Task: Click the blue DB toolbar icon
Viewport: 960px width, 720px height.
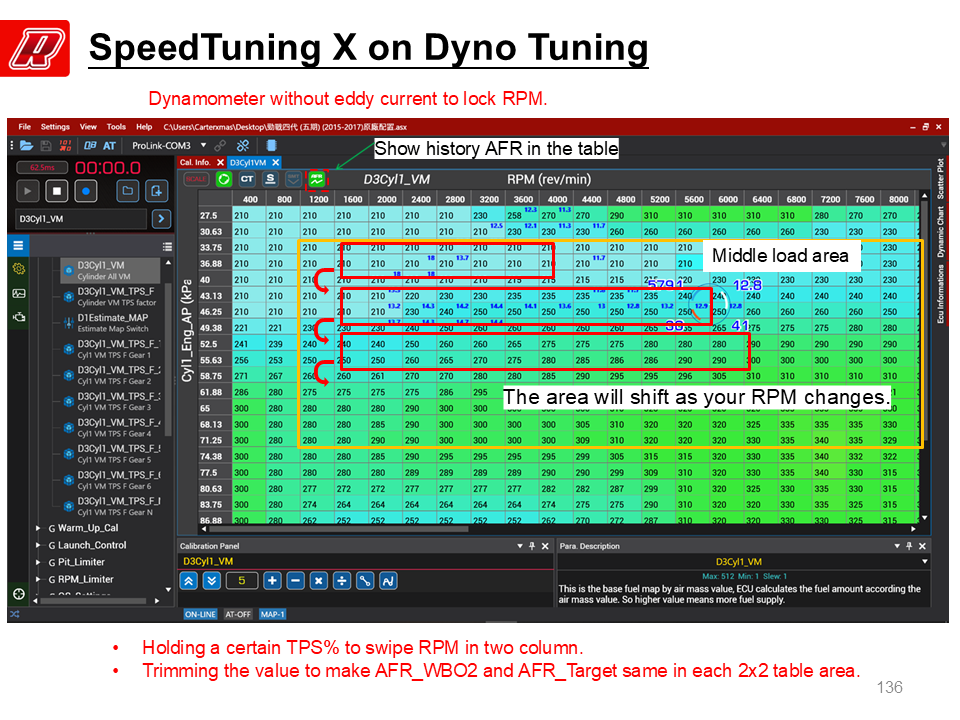Action: point(90,146)
